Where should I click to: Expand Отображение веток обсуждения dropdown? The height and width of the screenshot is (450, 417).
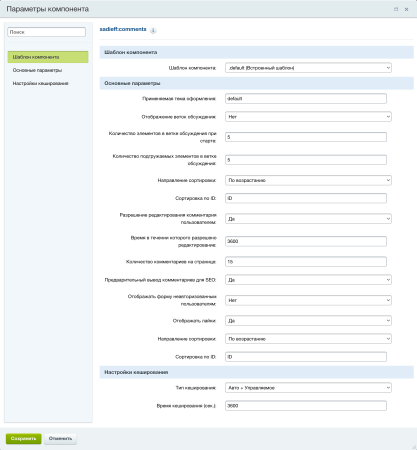tap(308, 117)
